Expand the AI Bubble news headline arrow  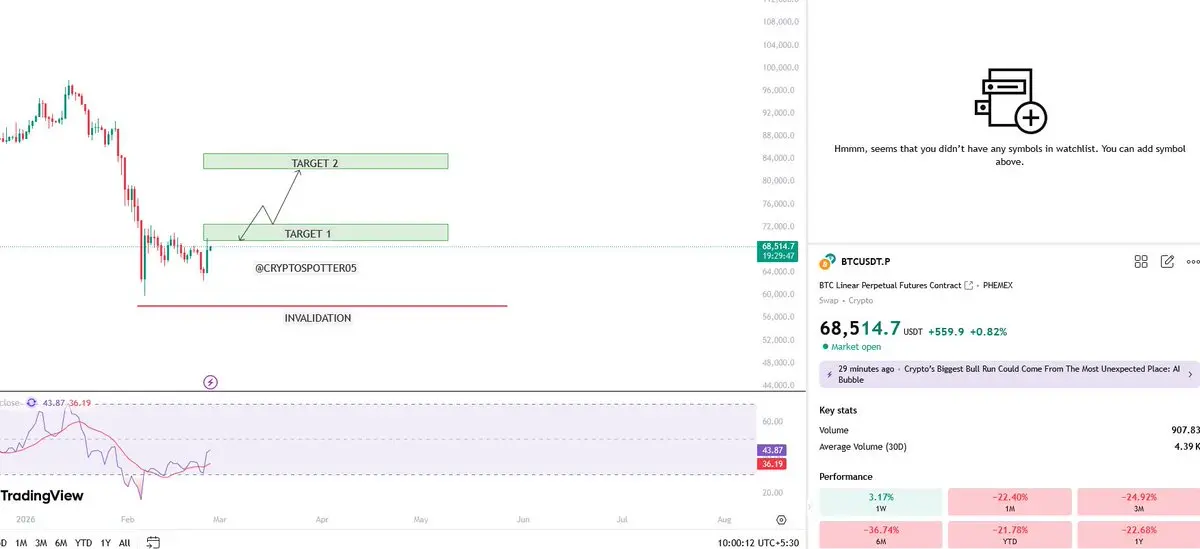tap(1190, 374)
